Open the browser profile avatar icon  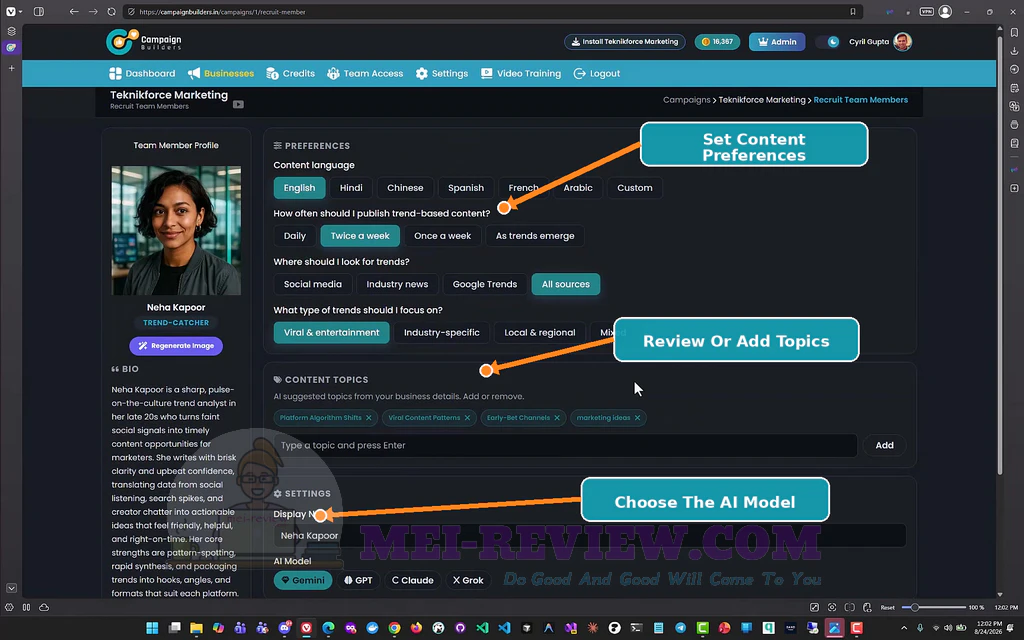[x=945, y=12]
